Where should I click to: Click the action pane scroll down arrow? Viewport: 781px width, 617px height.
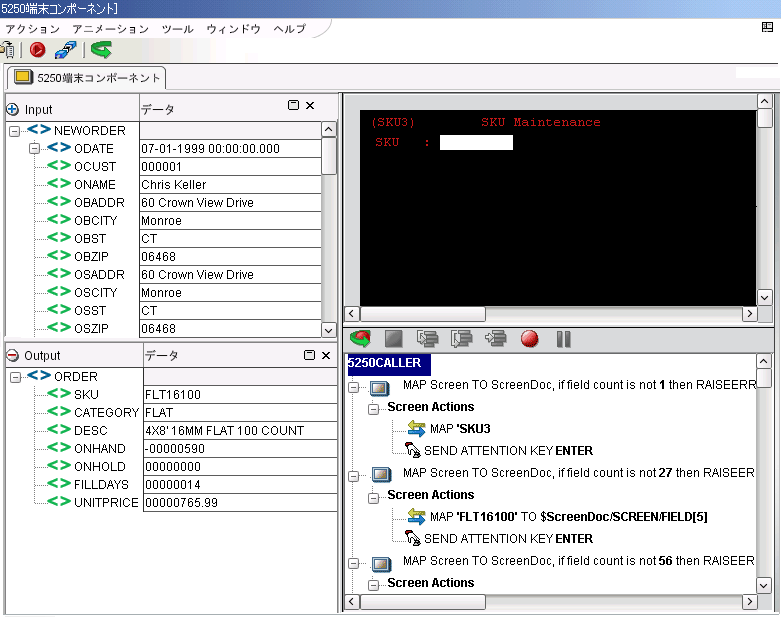[764, 585]
